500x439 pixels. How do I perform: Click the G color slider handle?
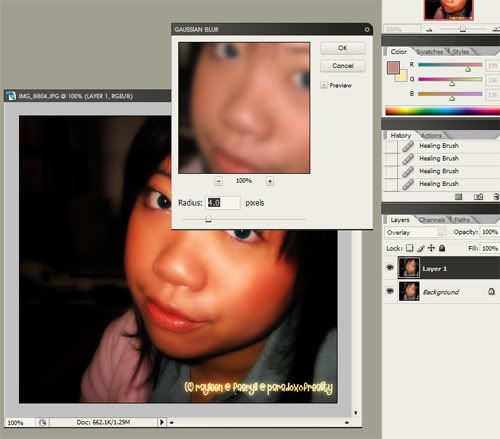pyautogui.click(x=452, y=84)
